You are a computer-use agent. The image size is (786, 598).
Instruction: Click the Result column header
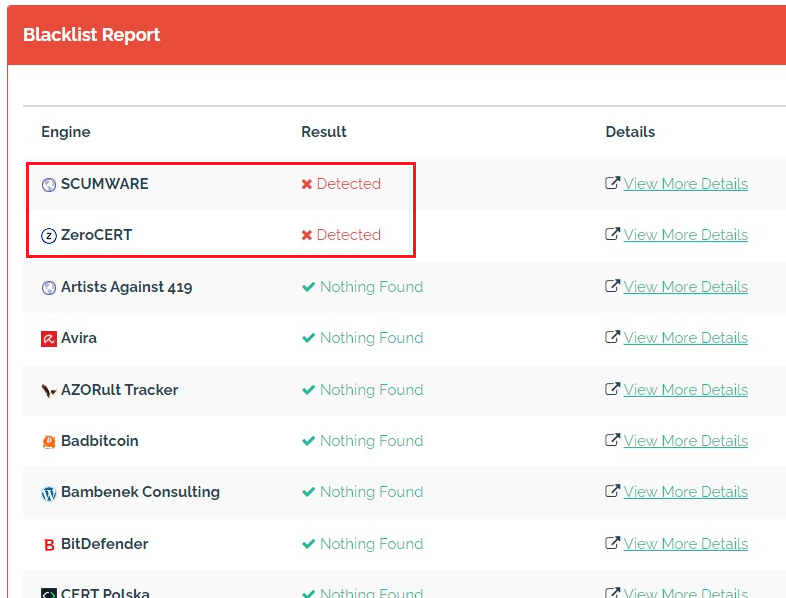pos(324,132)
